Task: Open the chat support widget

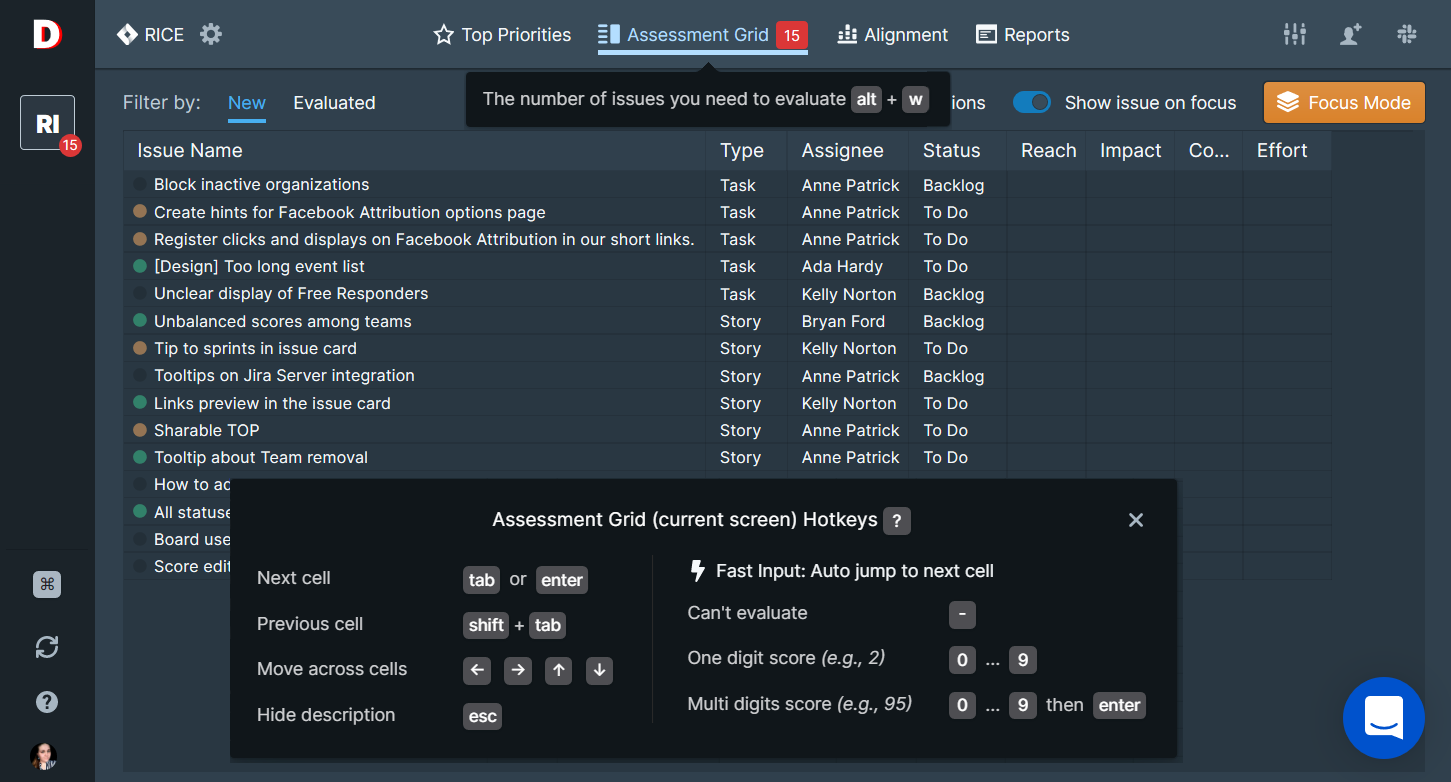Action: point(1383,718)
